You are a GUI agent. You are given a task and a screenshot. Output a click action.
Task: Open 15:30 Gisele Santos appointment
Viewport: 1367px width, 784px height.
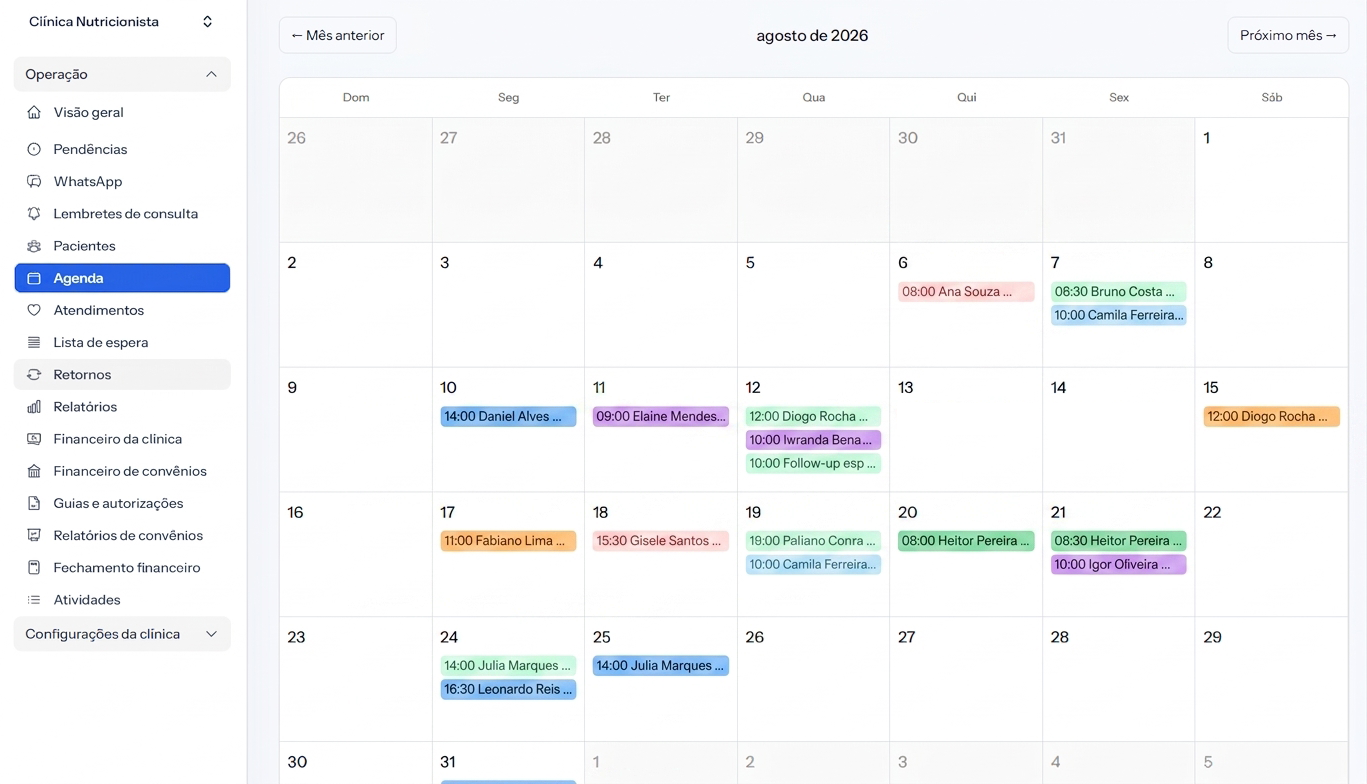[661, 541]
